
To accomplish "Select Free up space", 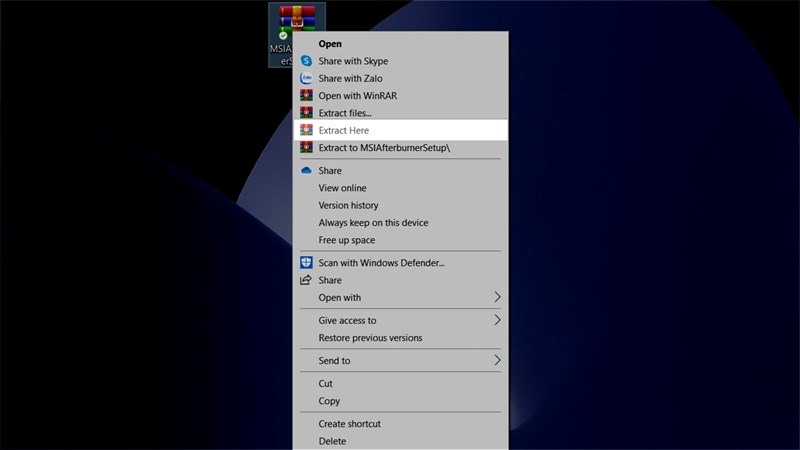I will [x=401, y=240].
